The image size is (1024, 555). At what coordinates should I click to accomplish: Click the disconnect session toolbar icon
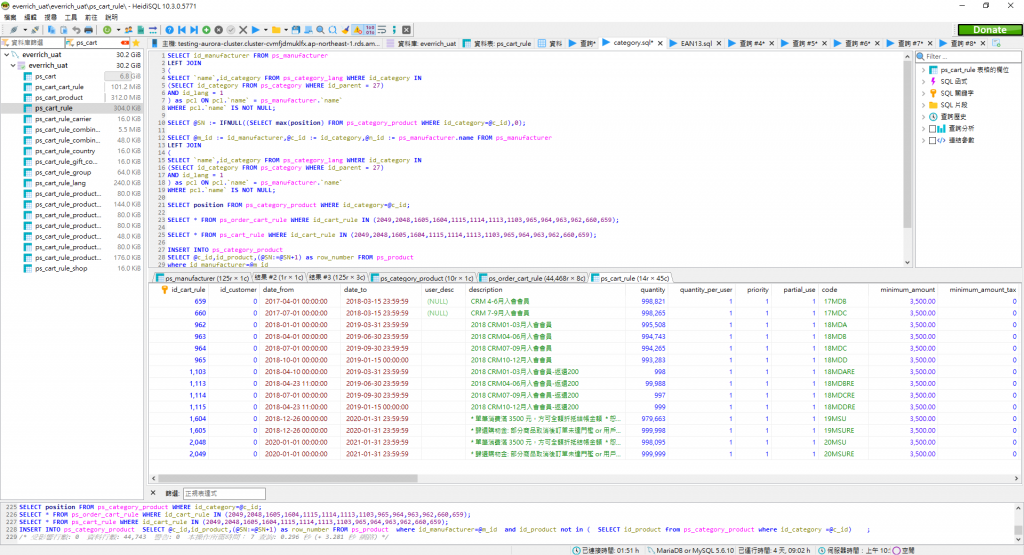click(35, 30)
